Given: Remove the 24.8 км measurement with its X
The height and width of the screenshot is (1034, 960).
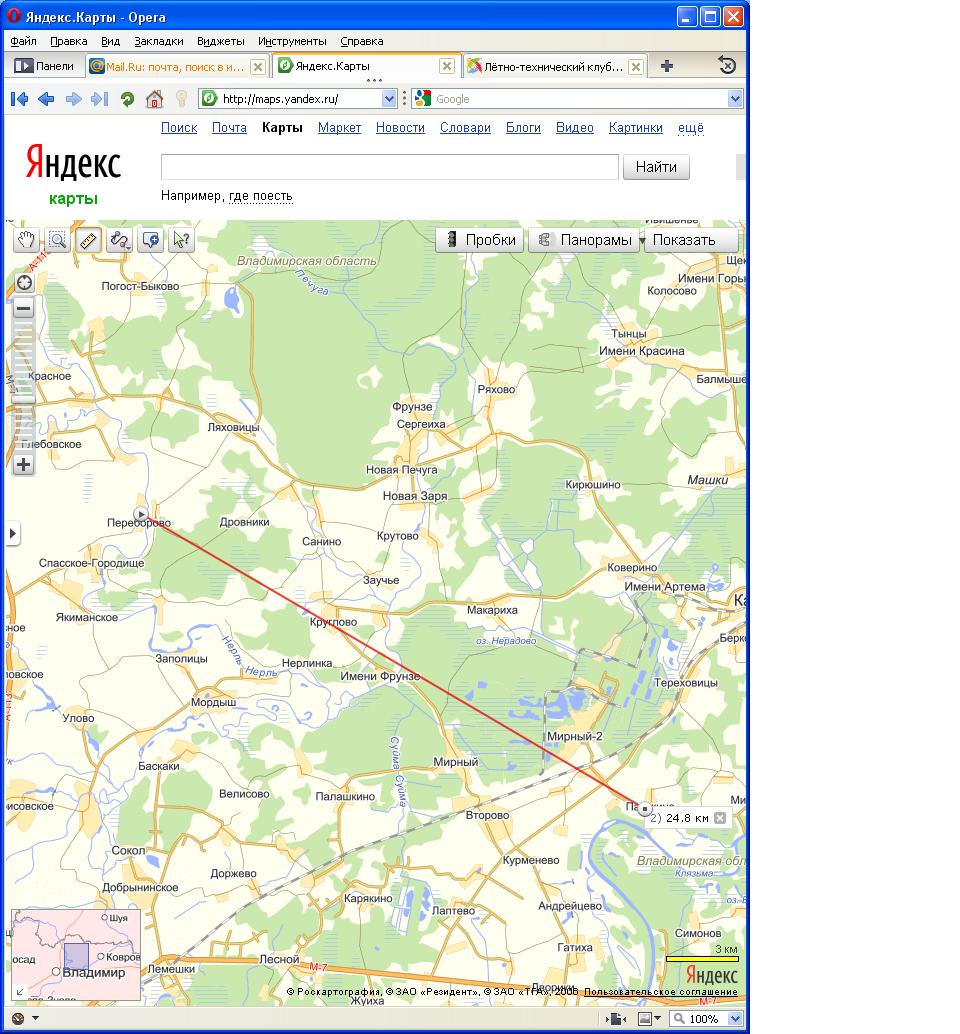Looking at the screenshot, I should (720, 818).
